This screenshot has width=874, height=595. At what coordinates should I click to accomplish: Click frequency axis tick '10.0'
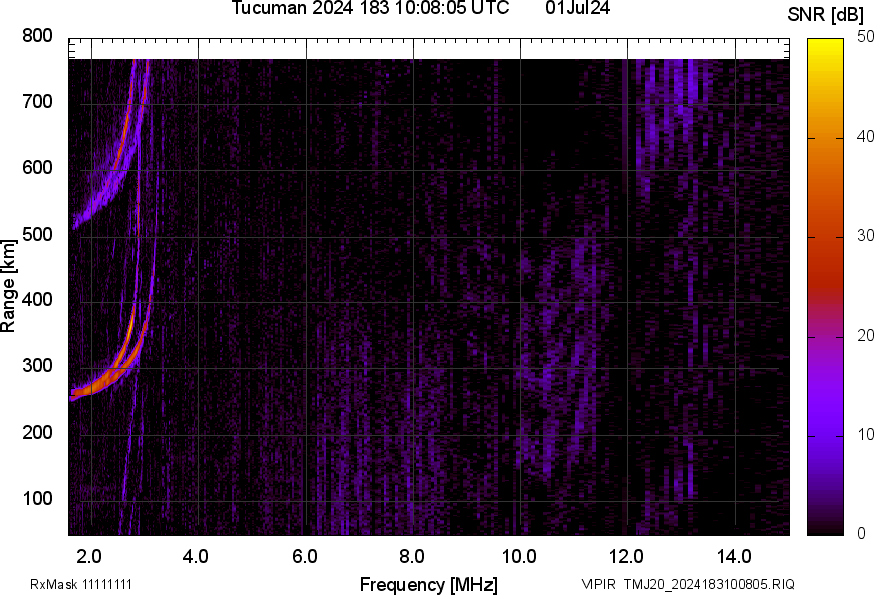(x=519, y=556)
